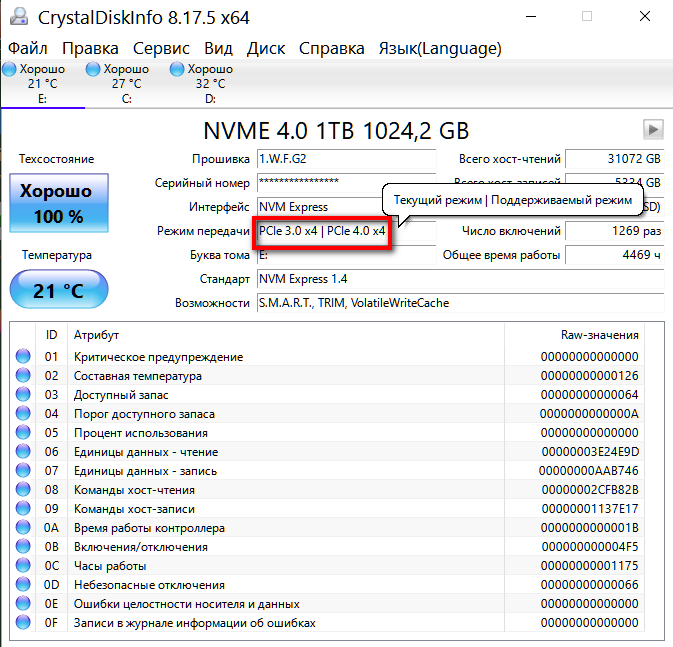Click status icon of Порог доступного запаса row

23,413
